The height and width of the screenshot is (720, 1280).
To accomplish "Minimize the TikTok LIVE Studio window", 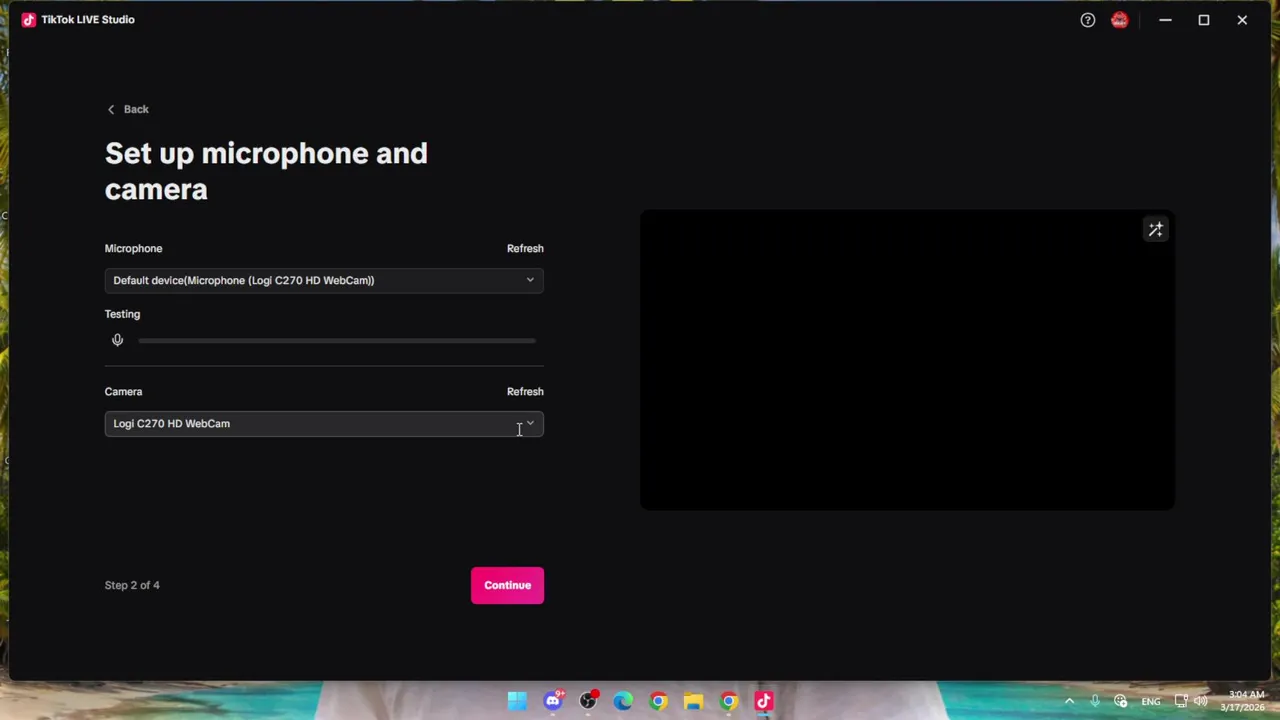I will click(x=1165, y=20).
